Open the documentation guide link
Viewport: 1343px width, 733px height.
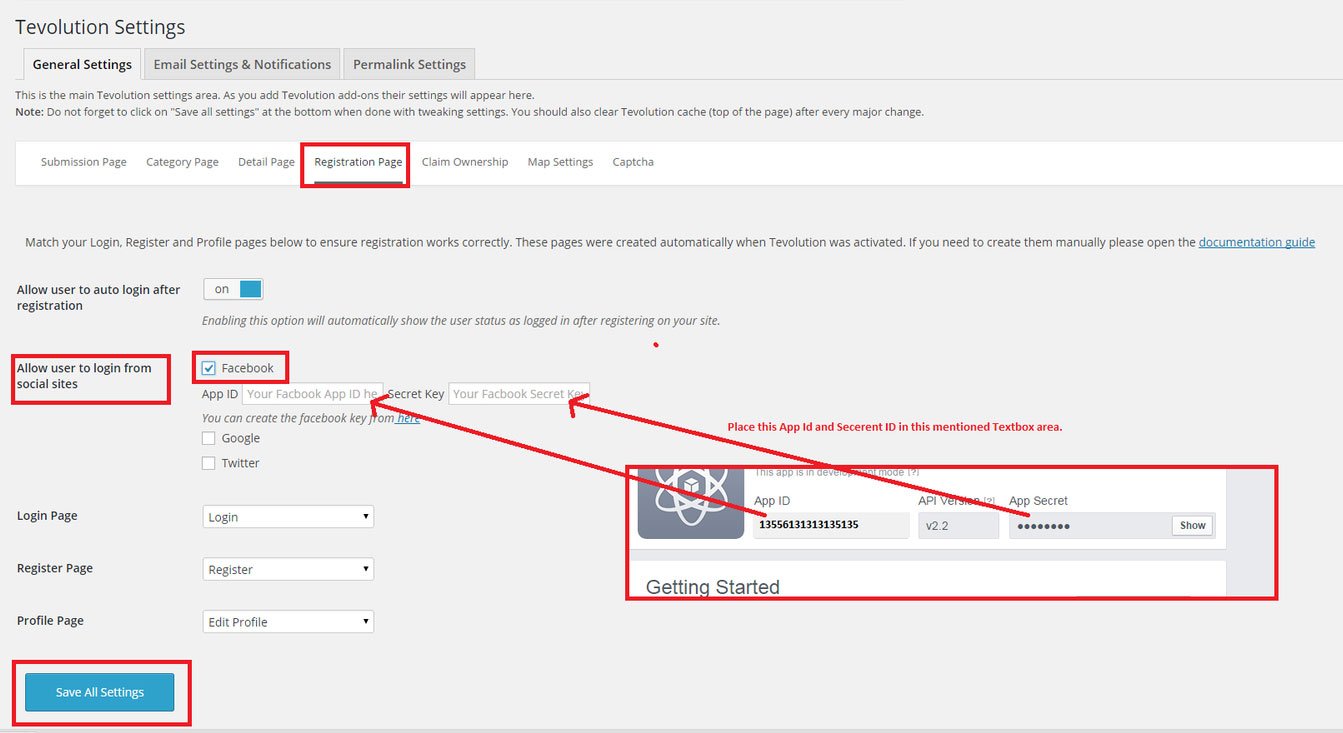coord(1257,242)
